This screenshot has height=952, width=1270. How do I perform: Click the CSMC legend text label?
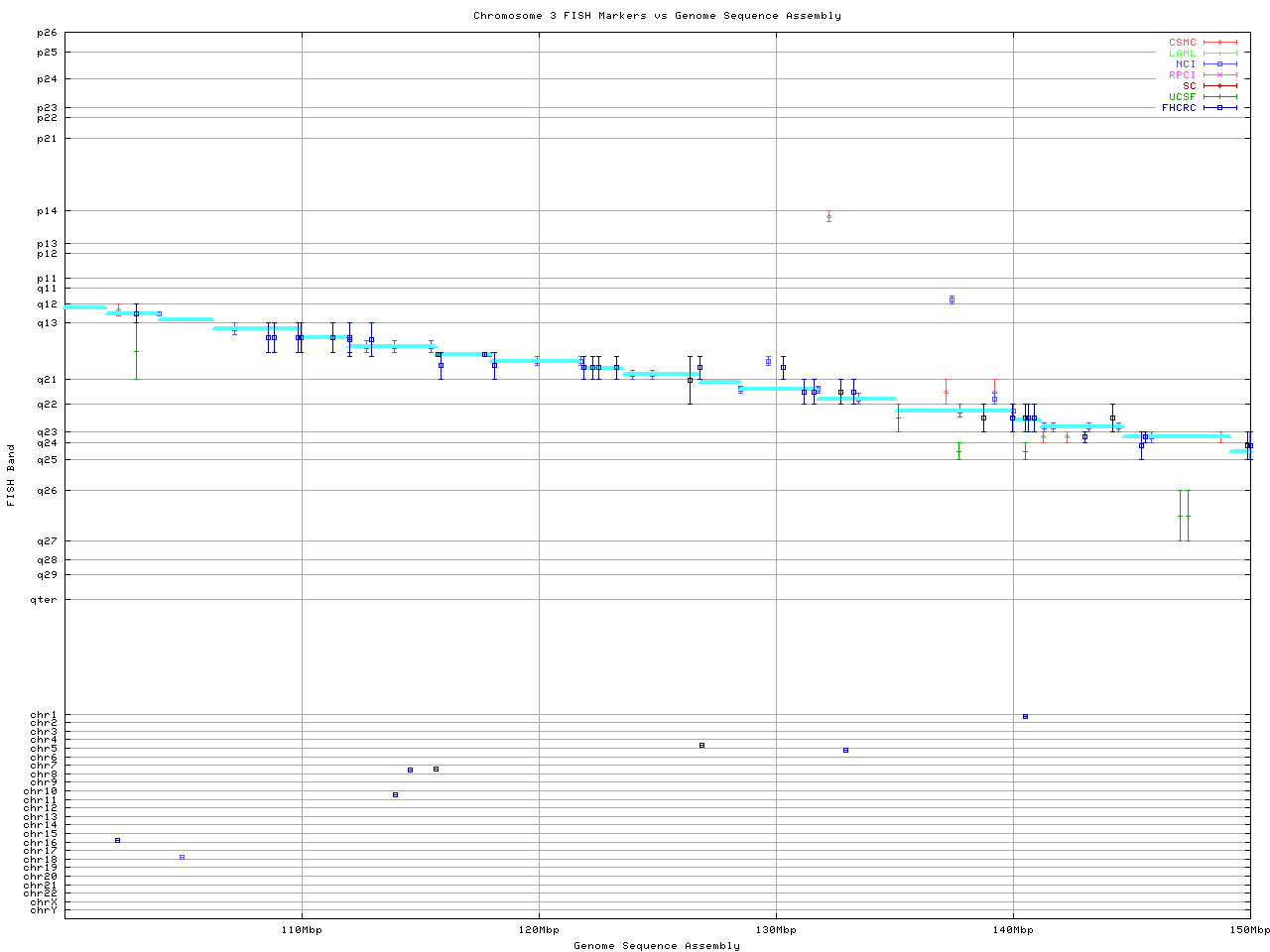1182,43
